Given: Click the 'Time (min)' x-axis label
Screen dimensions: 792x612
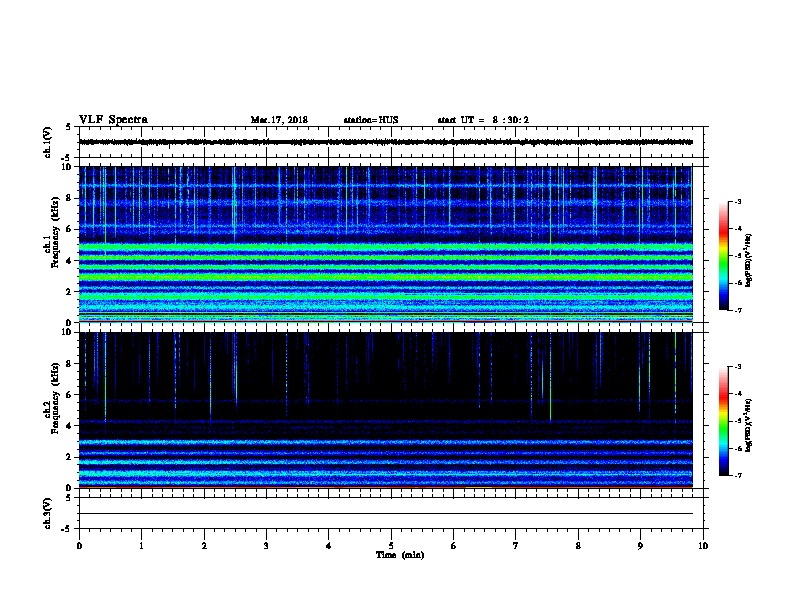Looking at the screenshot, I should click(x=400, y=555).
